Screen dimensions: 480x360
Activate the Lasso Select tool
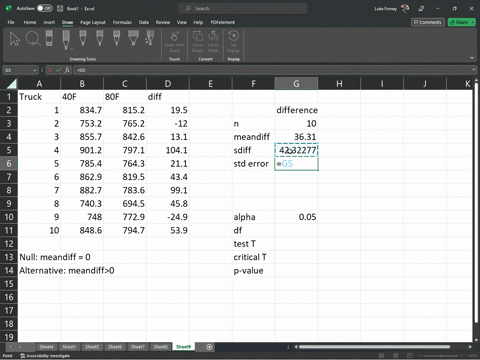click(33, 39)
